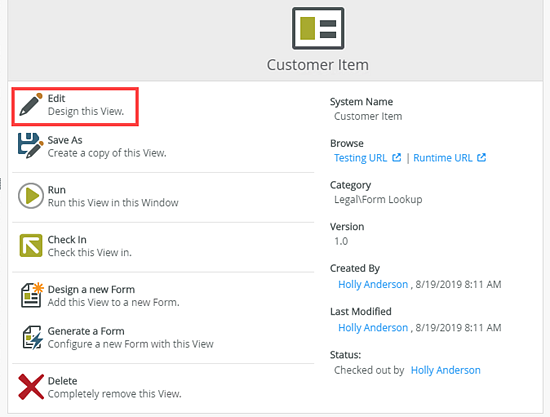
Task: Click external link icon beside Runtime URL
Action: click(x=482, y=157)
